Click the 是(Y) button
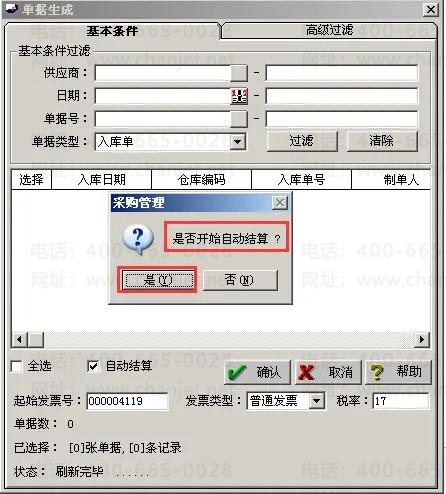The width and height of the screenshot is (446, 494). (158, 280)
